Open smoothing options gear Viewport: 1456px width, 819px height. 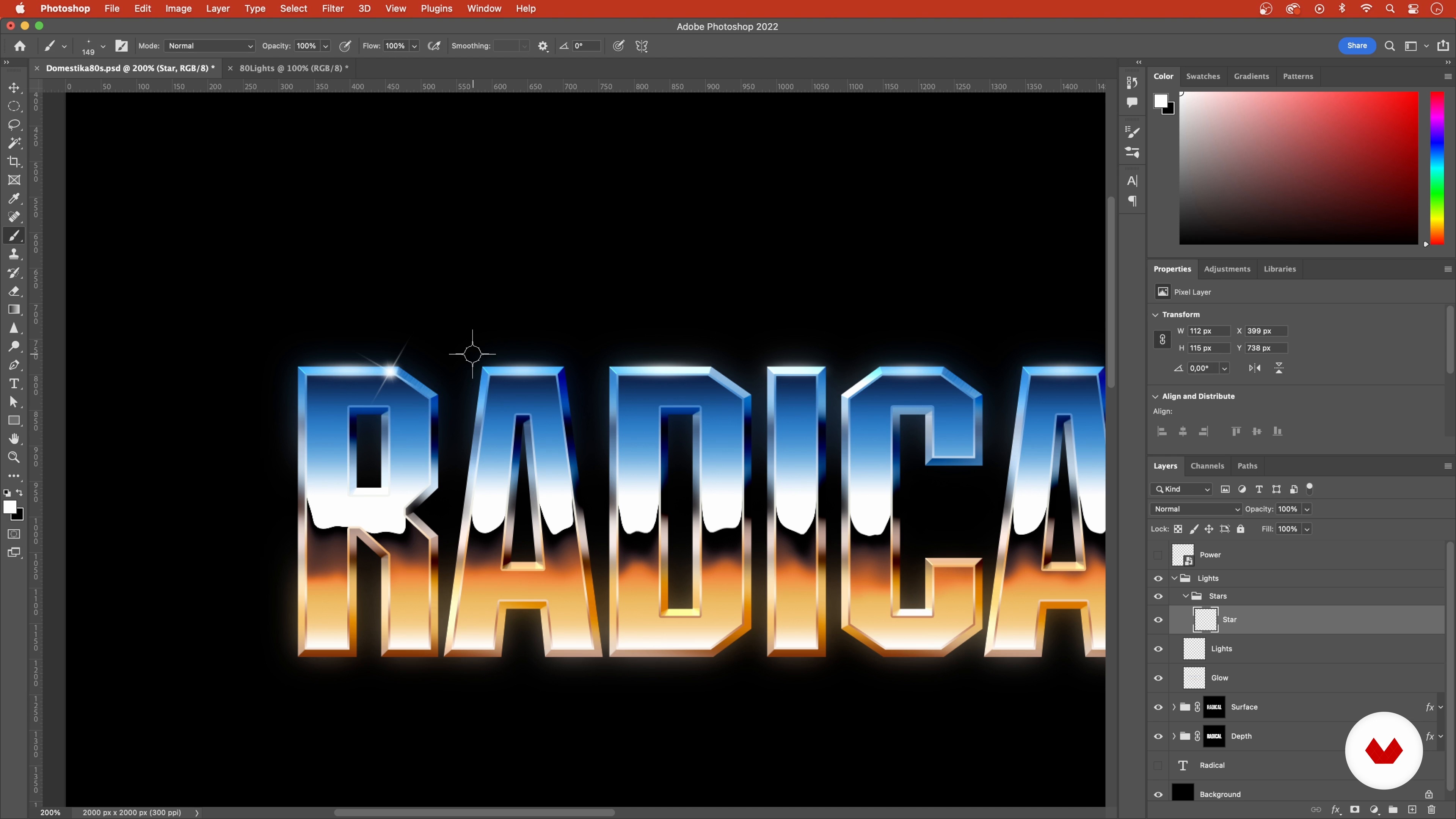[543, 46]
